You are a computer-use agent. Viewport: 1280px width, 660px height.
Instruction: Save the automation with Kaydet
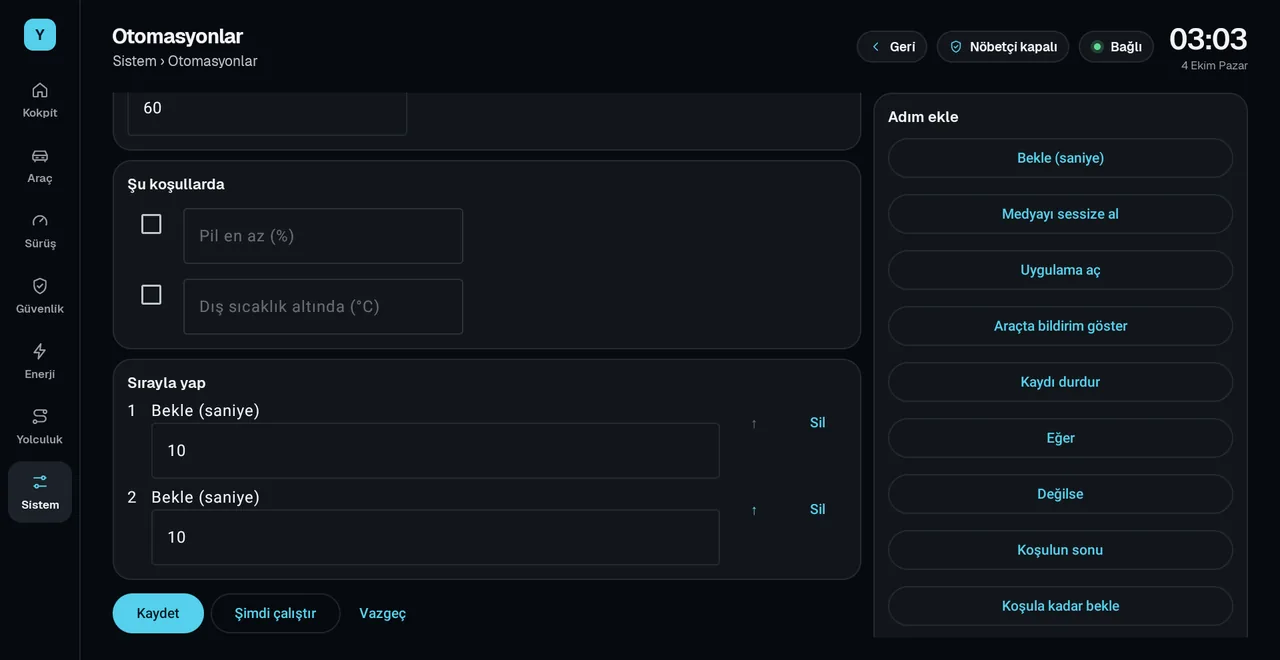(x=158, y=614)
